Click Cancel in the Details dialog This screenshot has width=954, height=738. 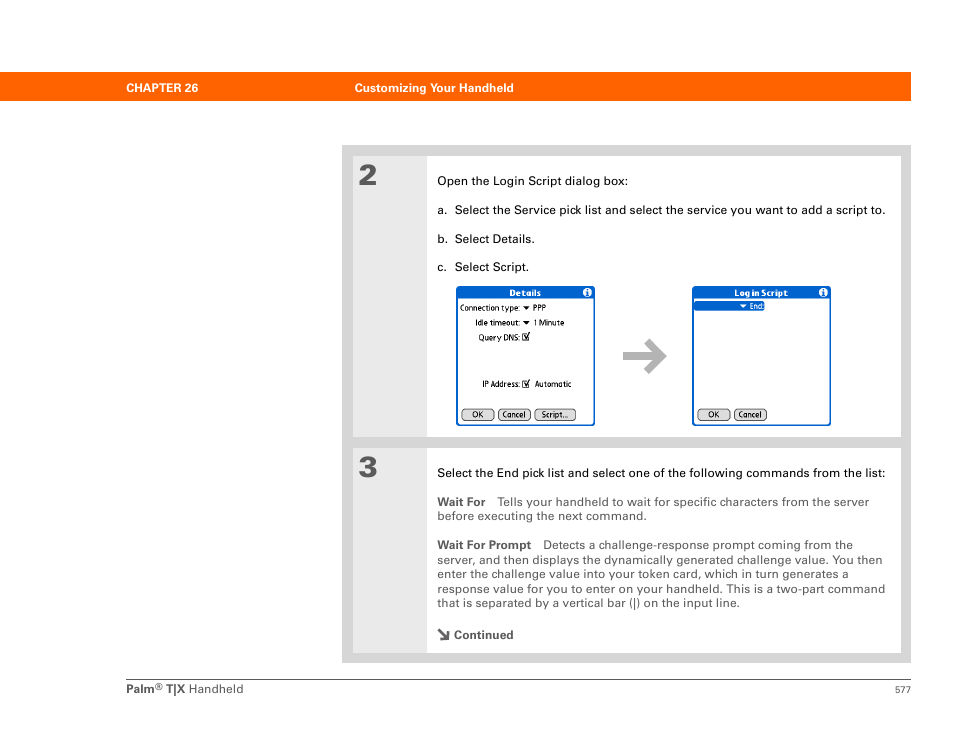[514, 415]
